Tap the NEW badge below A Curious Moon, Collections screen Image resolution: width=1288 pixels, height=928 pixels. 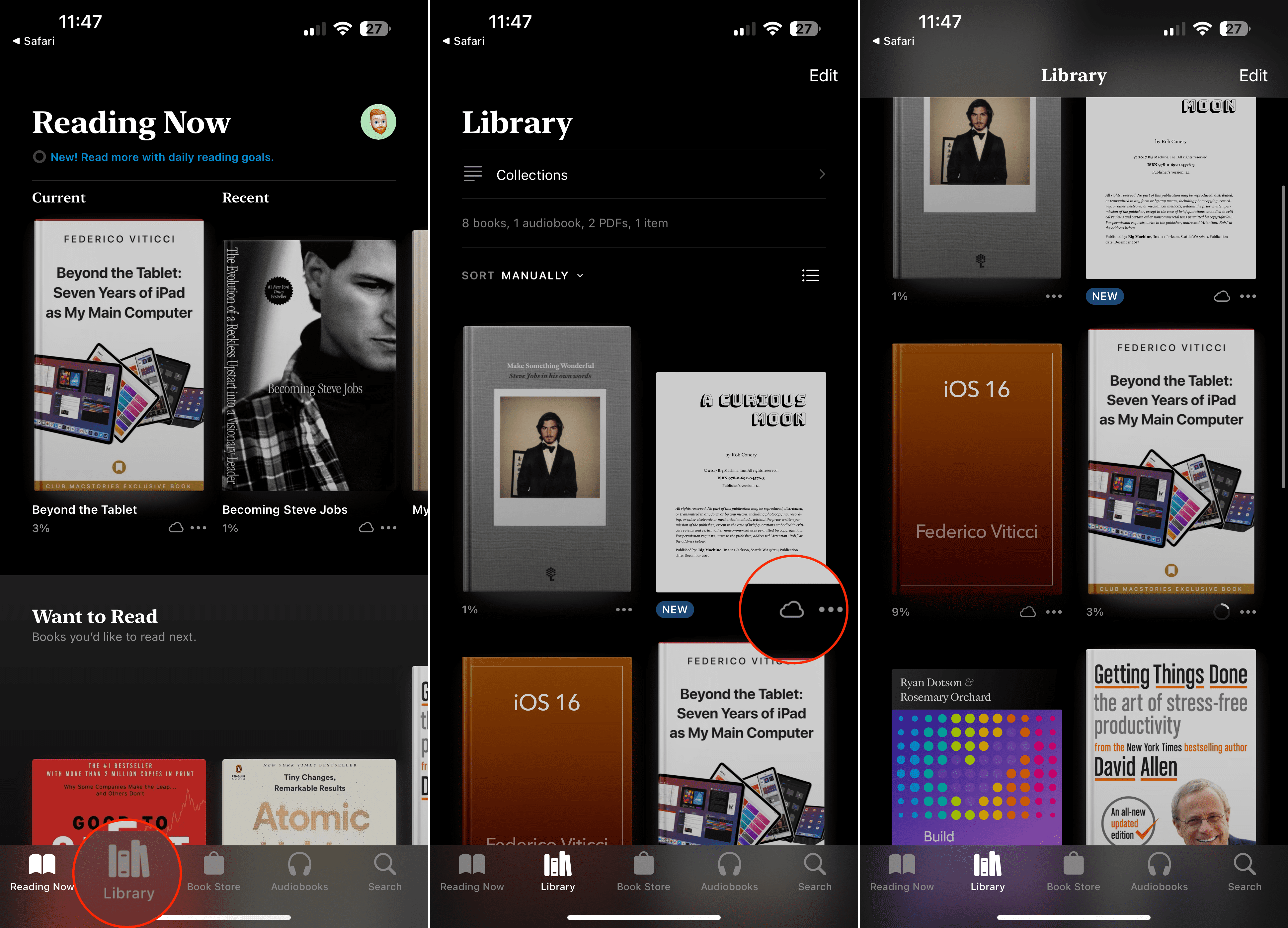click(x=675, y=609)
